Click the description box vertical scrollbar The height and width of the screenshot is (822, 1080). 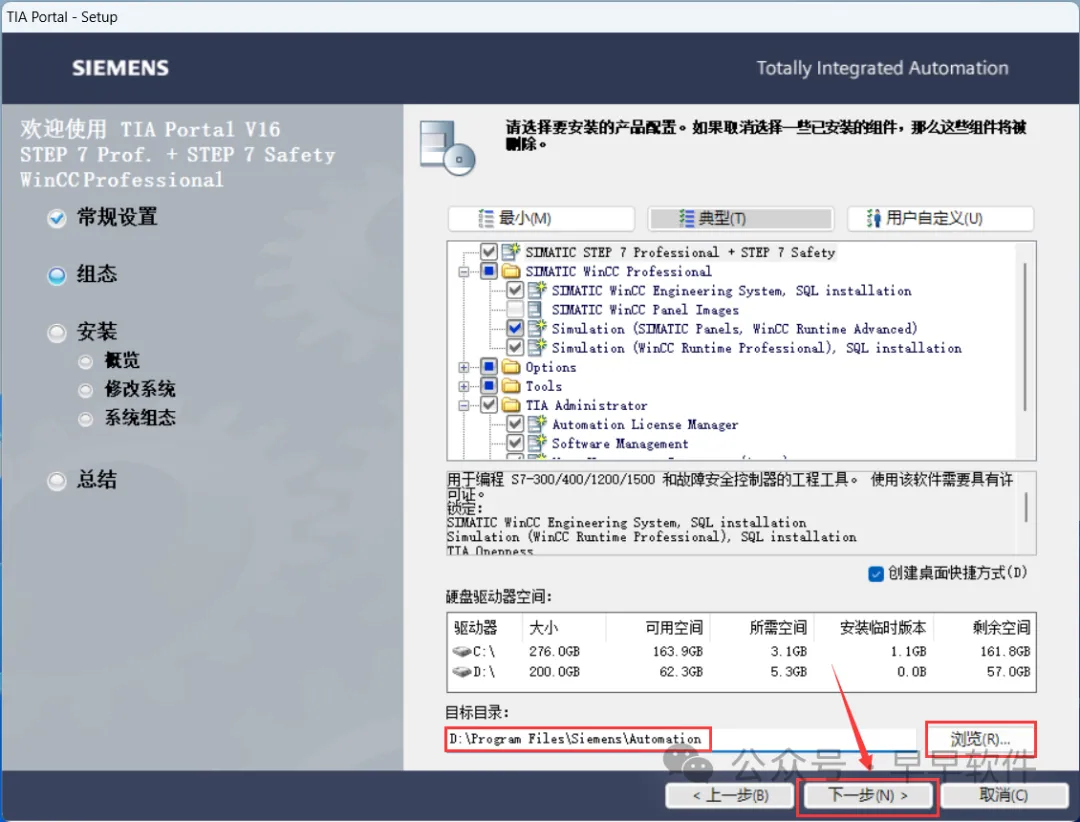click(1025, 508)
